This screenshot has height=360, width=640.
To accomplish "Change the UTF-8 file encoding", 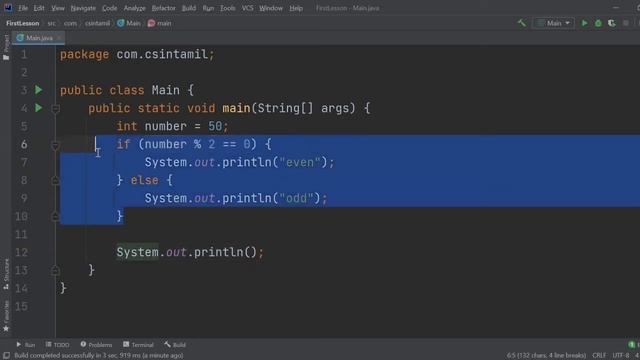I will point(621,356).
